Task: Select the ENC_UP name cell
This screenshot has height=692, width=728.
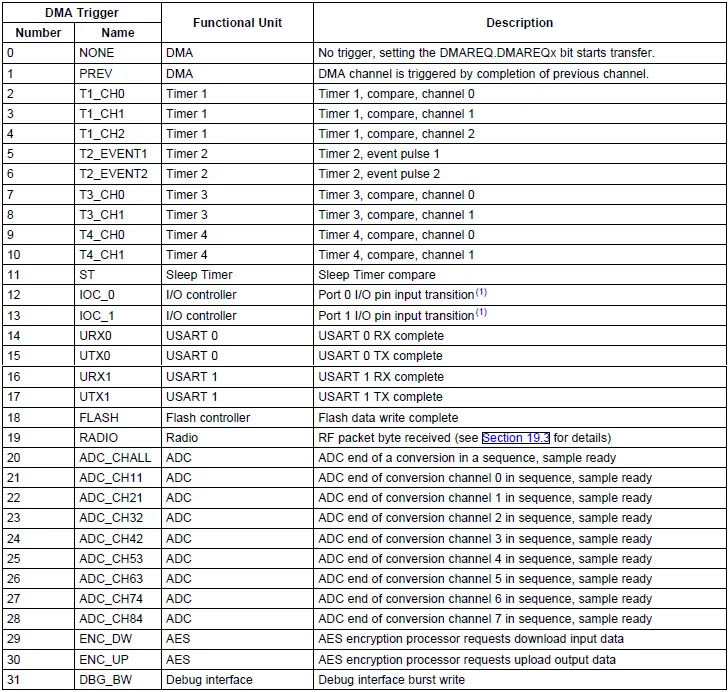Action: 118,659
